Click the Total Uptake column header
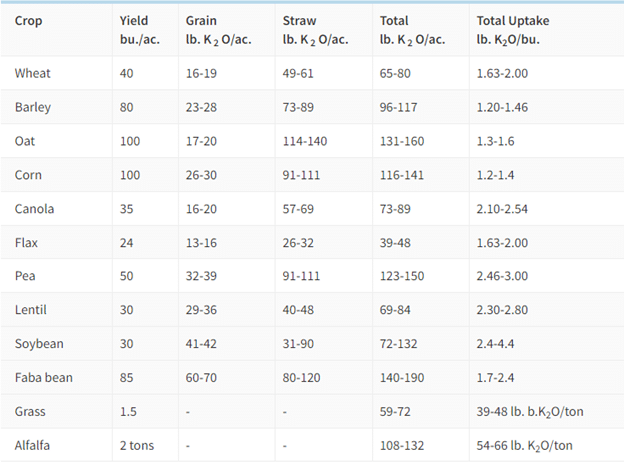This screenshot has height=465, width=624. pos(515,20)
